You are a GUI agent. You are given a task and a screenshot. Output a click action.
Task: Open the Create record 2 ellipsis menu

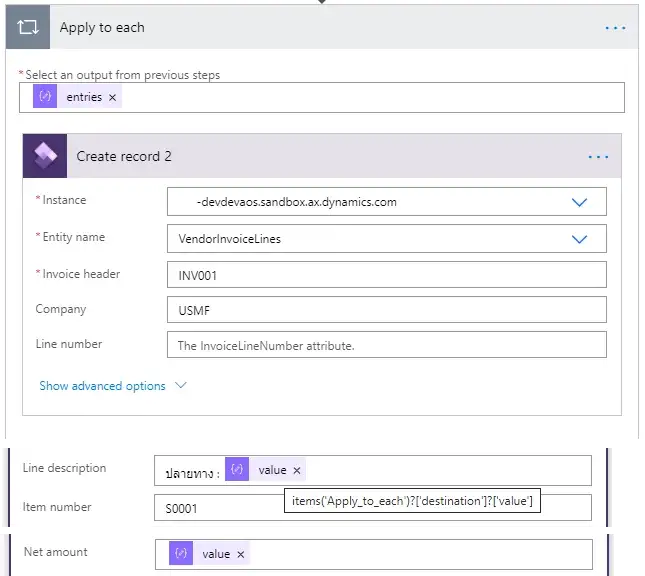(598, 157)
